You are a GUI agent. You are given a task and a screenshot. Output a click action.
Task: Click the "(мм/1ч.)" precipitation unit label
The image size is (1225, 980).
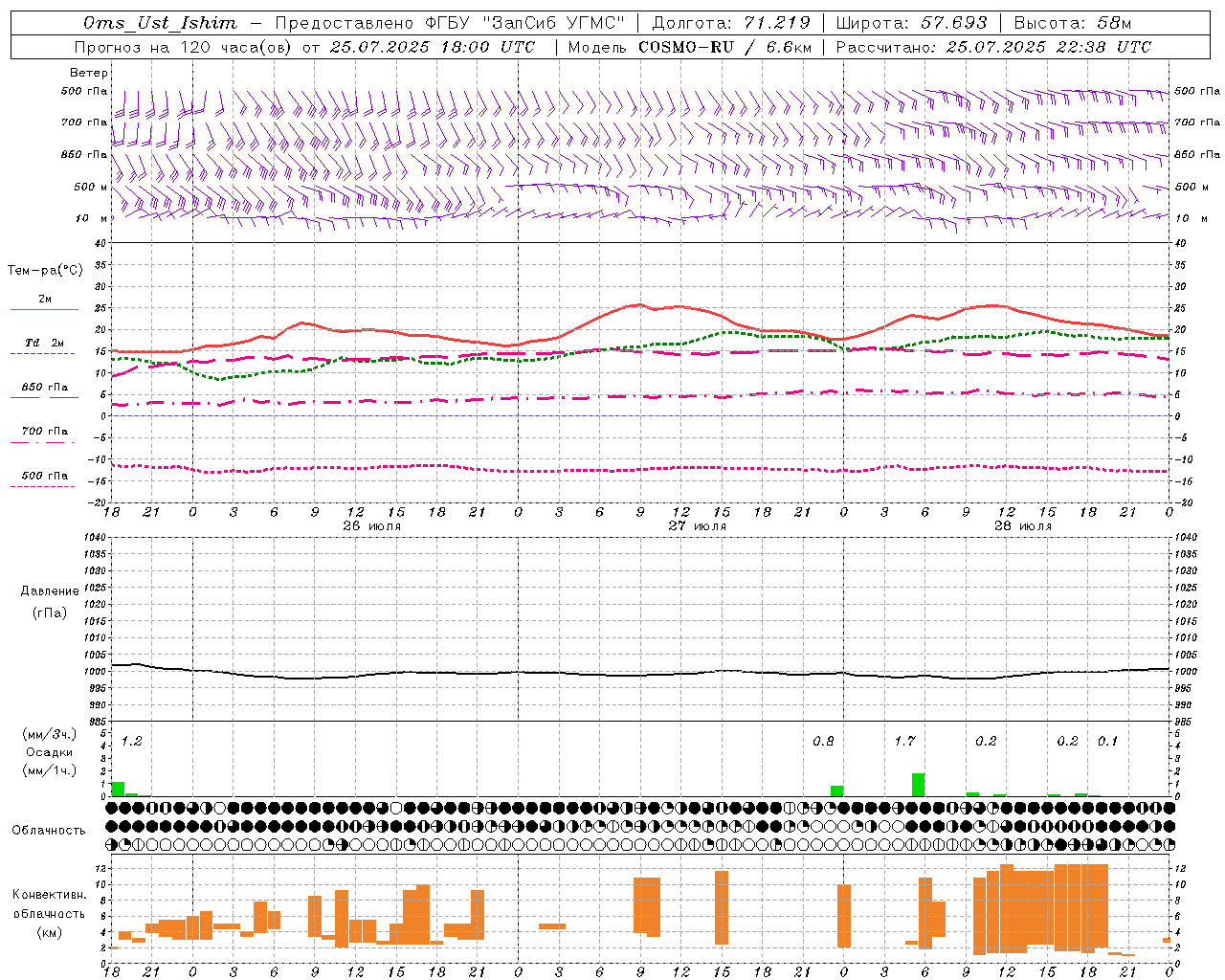(x=50, y=770)
